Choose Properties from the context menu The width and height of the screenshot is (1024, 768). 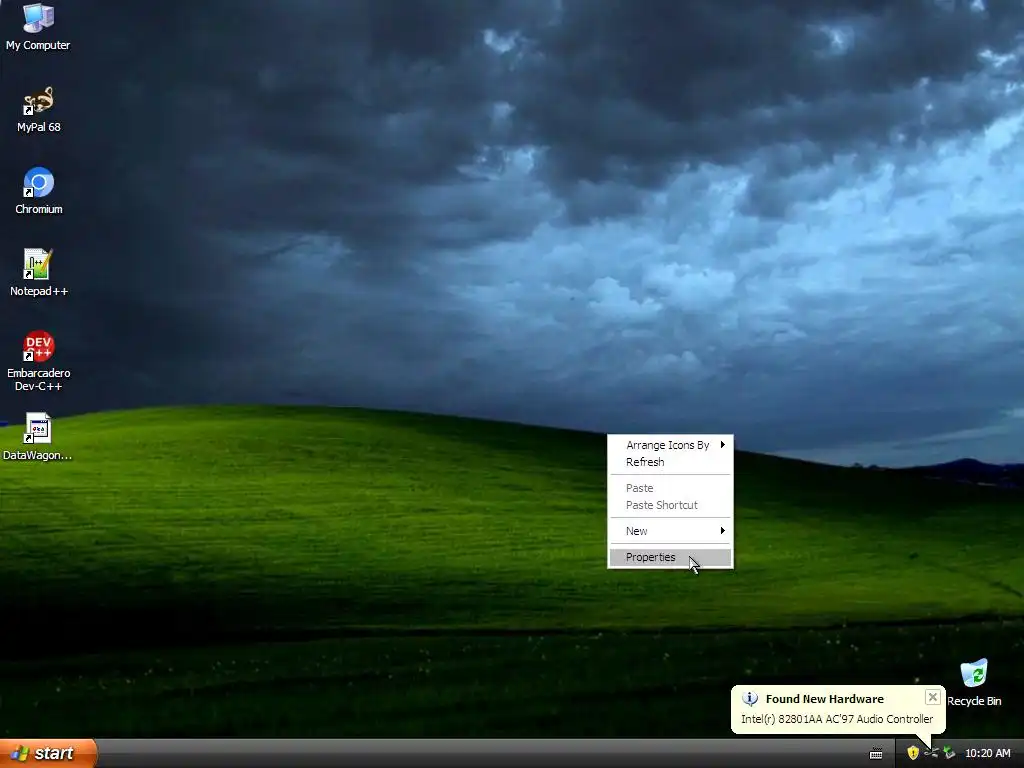tap(671, 557)
